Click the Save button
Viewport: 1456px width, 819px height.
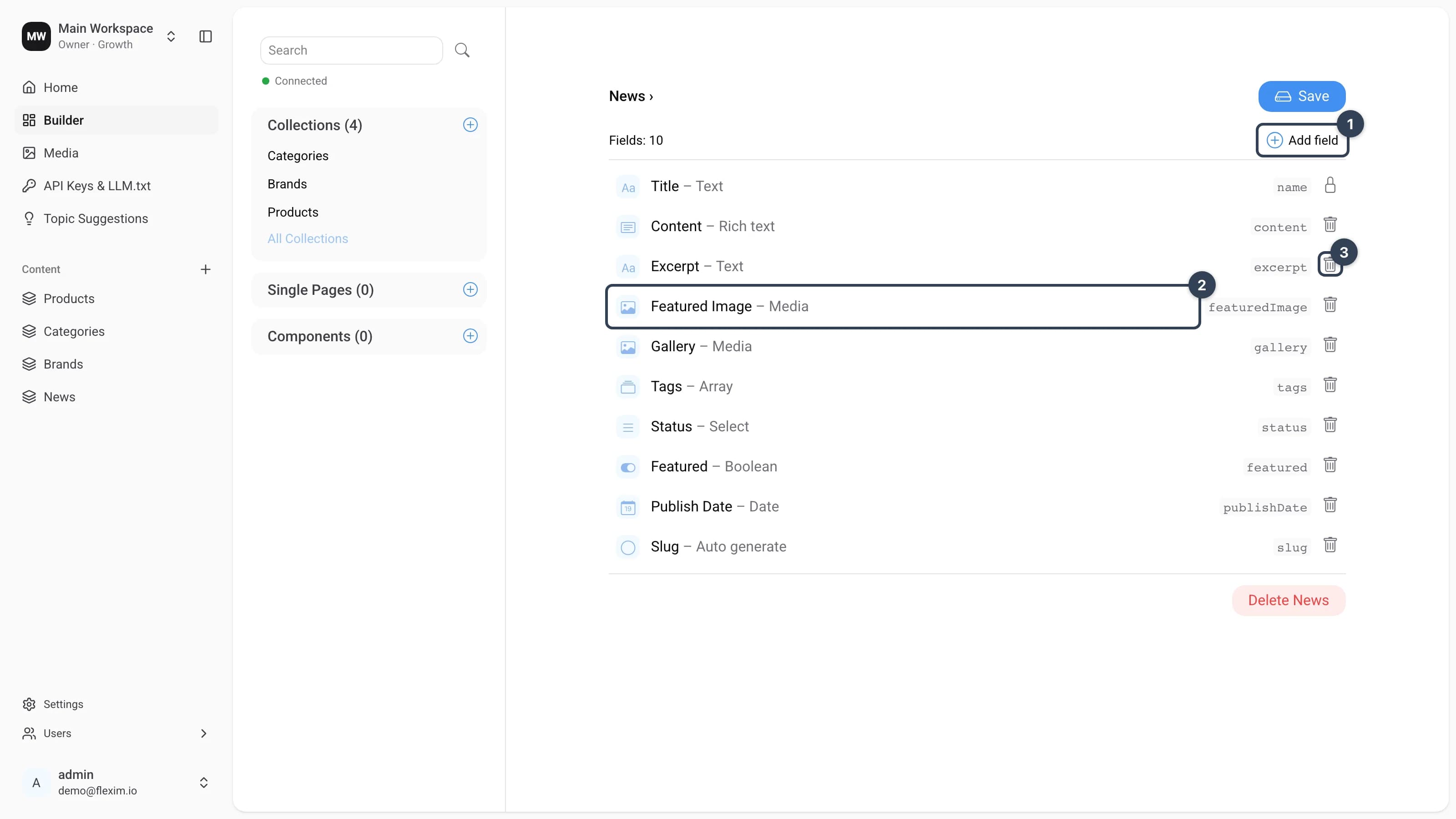tap(1302, 96)
